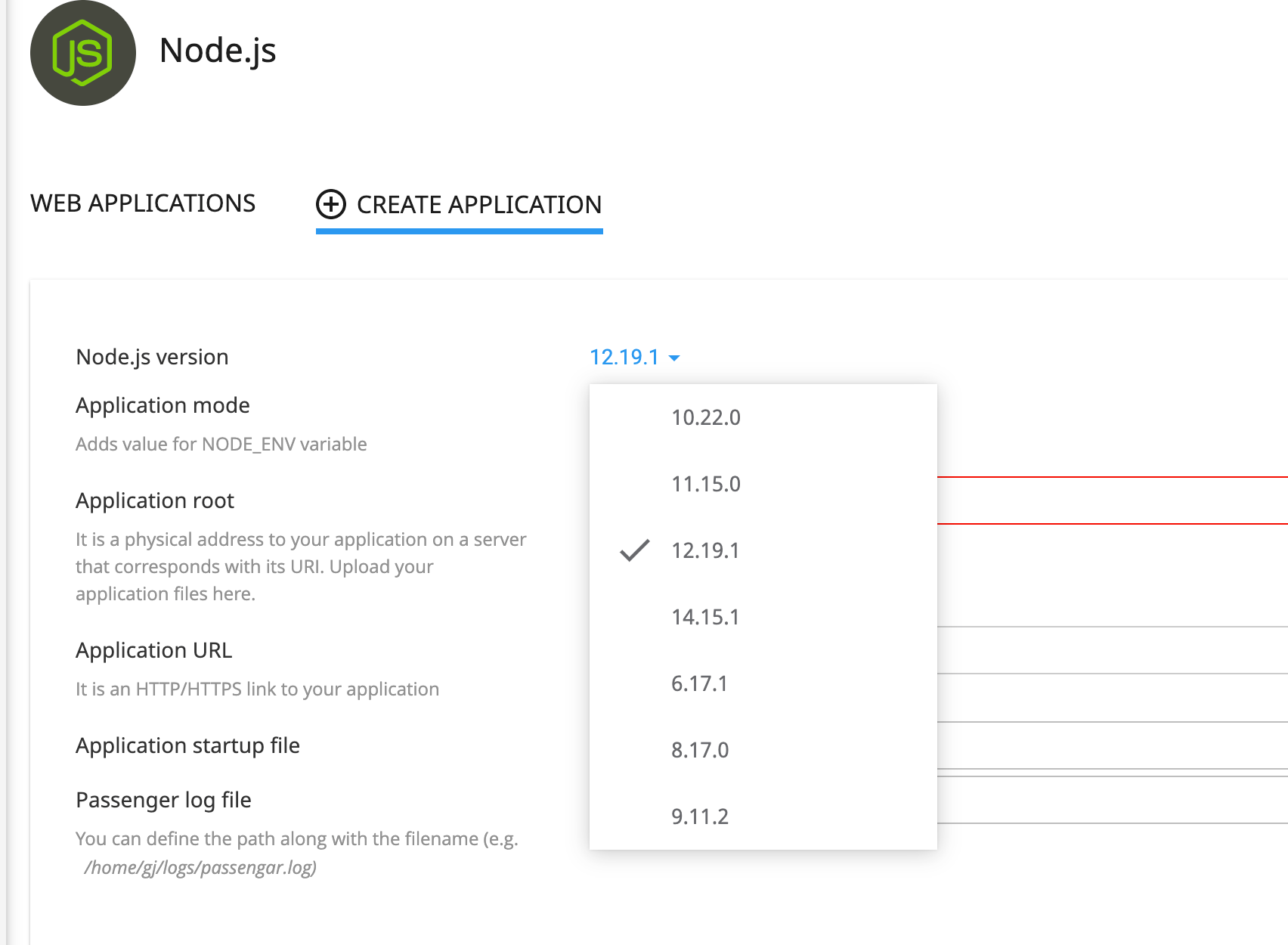Click the /home/gj/logs/passengar.log example path
The height and width of the screenshot is (945, 1288).
click(200, 867)
